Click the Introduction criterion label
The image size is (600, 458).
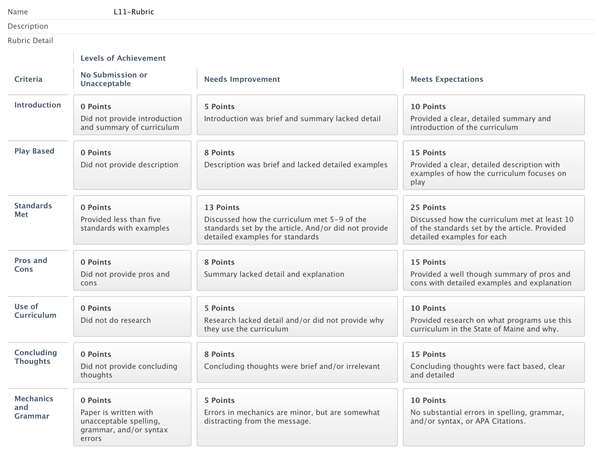tap(38, 105)
